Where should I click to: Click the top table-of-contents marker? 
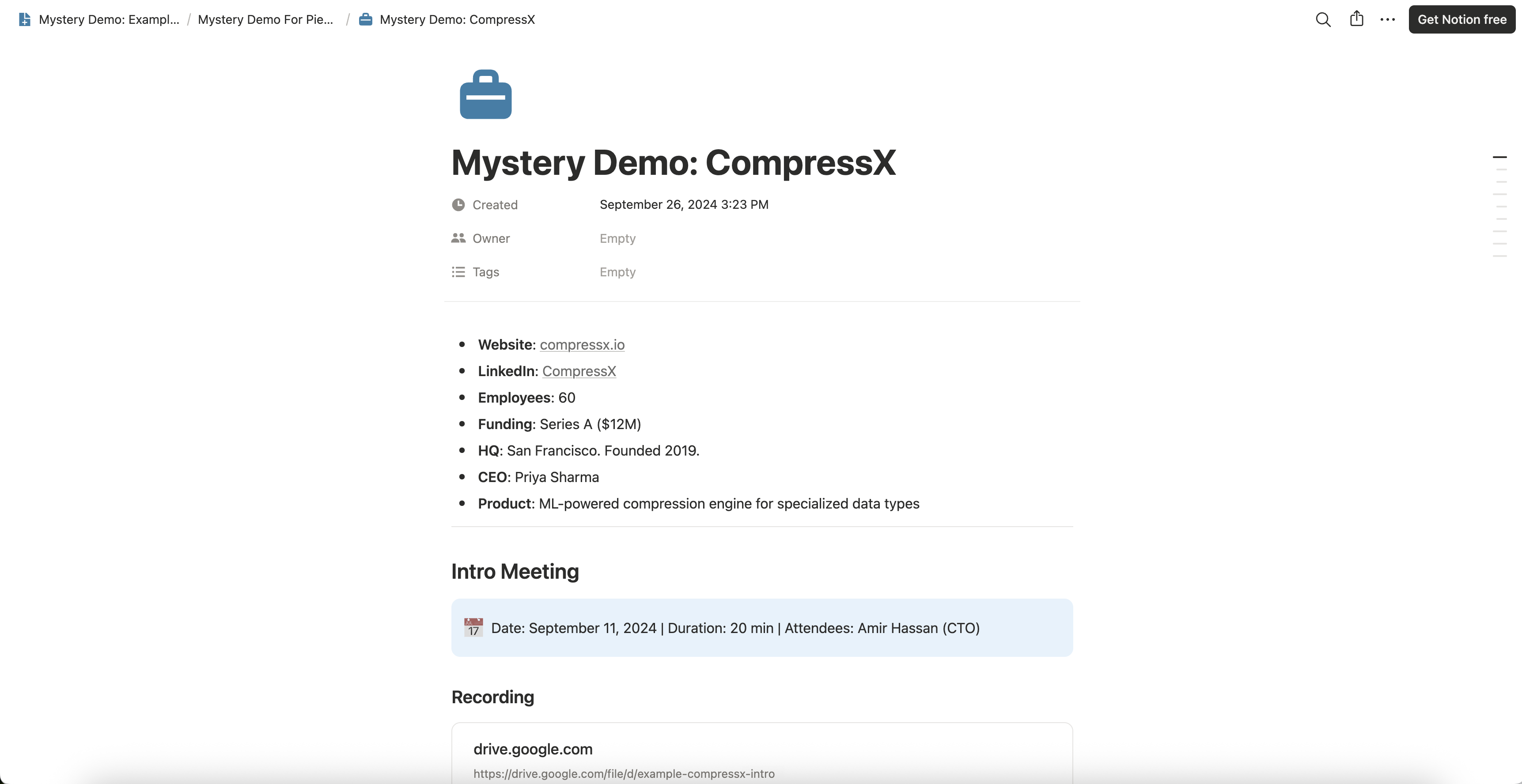click(x=1499, y=157)
